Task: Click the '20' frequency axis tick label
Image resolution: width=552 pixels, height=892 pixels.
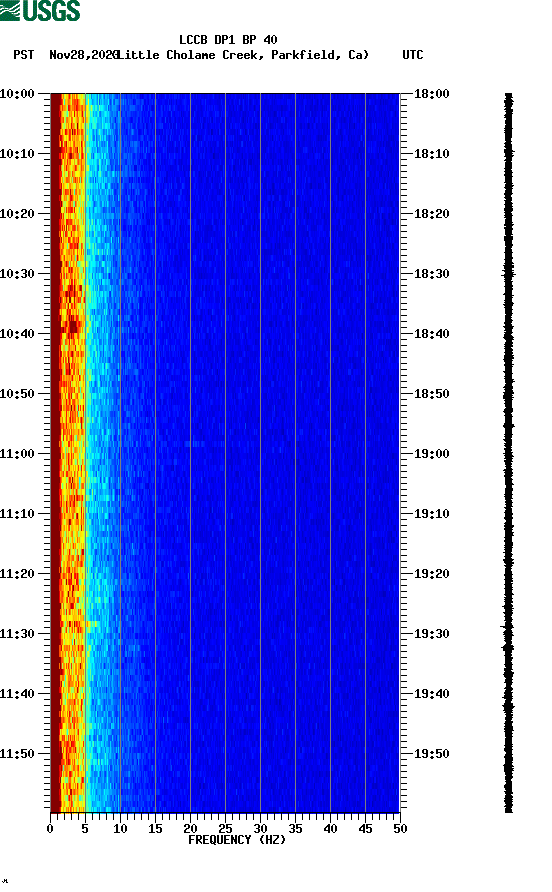Action: [x=190, y=829]
